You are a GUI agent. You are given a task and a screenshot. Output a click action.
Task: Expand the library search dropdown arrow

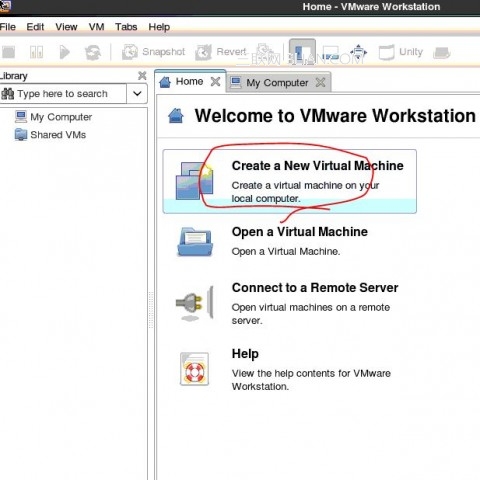coord(137,94)
